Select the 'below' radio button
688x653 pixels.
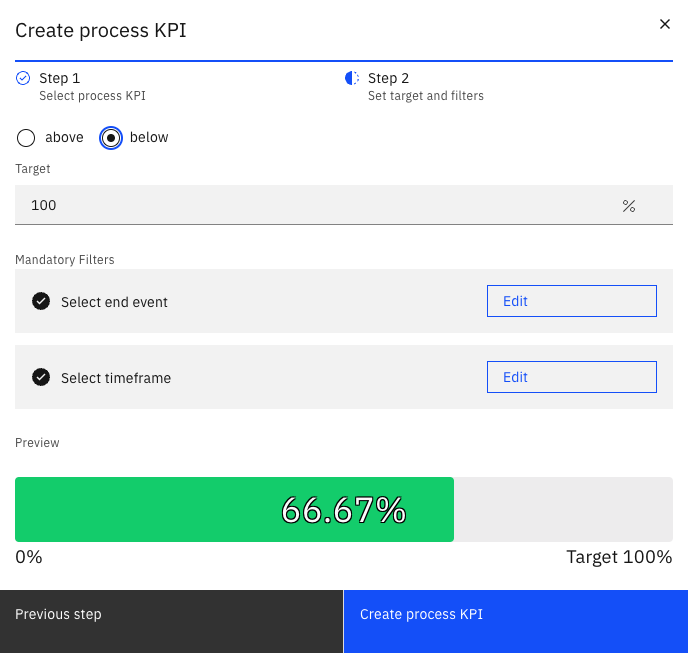click(x=111, y=138)
